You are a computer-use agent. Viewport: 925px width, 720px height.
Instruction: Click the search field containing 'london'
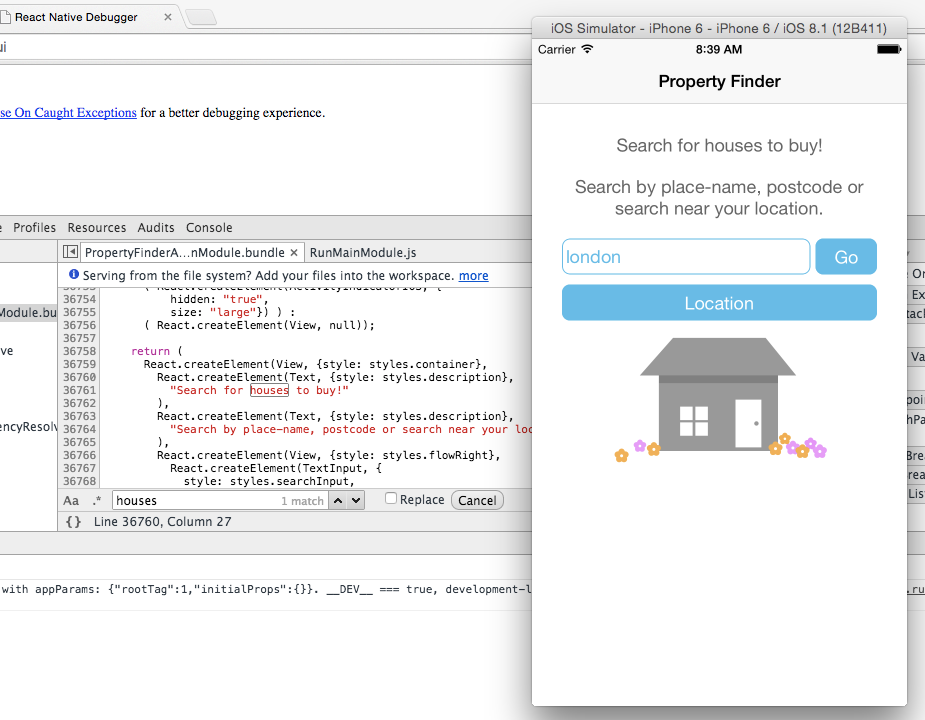686,257
